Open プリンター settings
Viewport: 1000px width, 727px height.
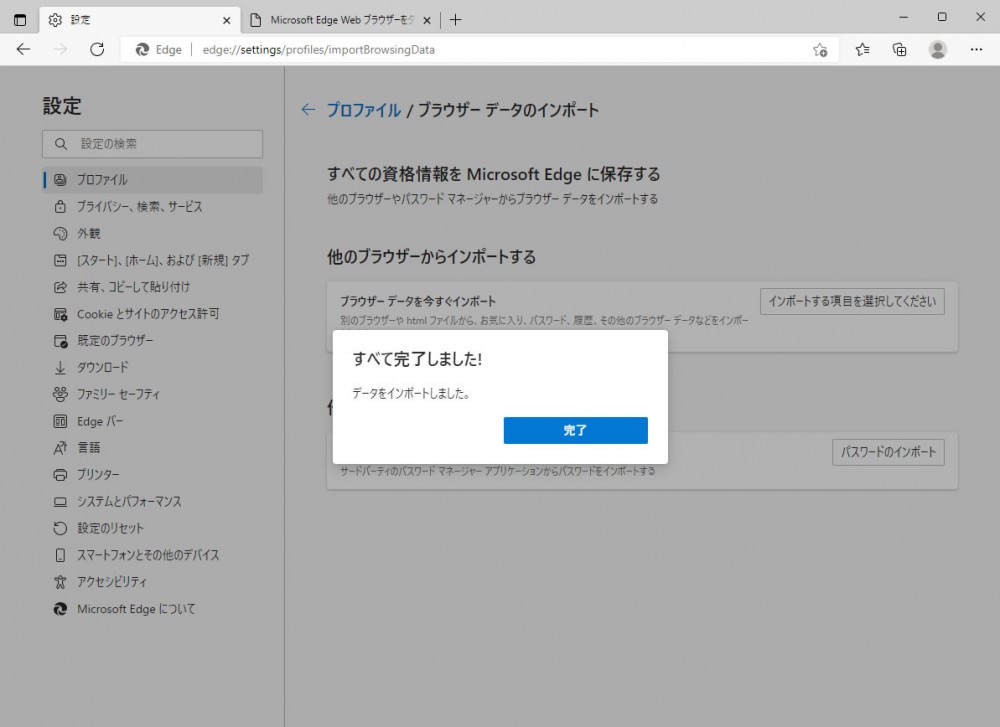[x=153, y=474]
